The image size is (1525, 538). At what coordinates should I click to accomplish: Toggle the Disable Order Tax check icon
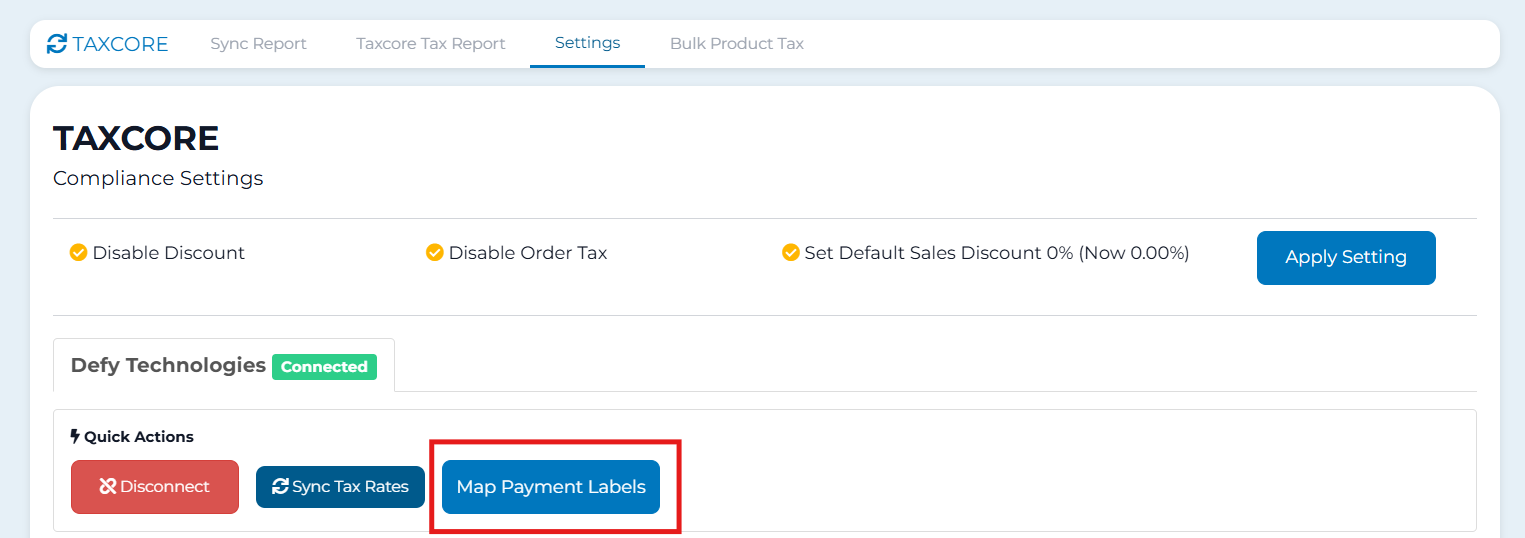point(434,253)
